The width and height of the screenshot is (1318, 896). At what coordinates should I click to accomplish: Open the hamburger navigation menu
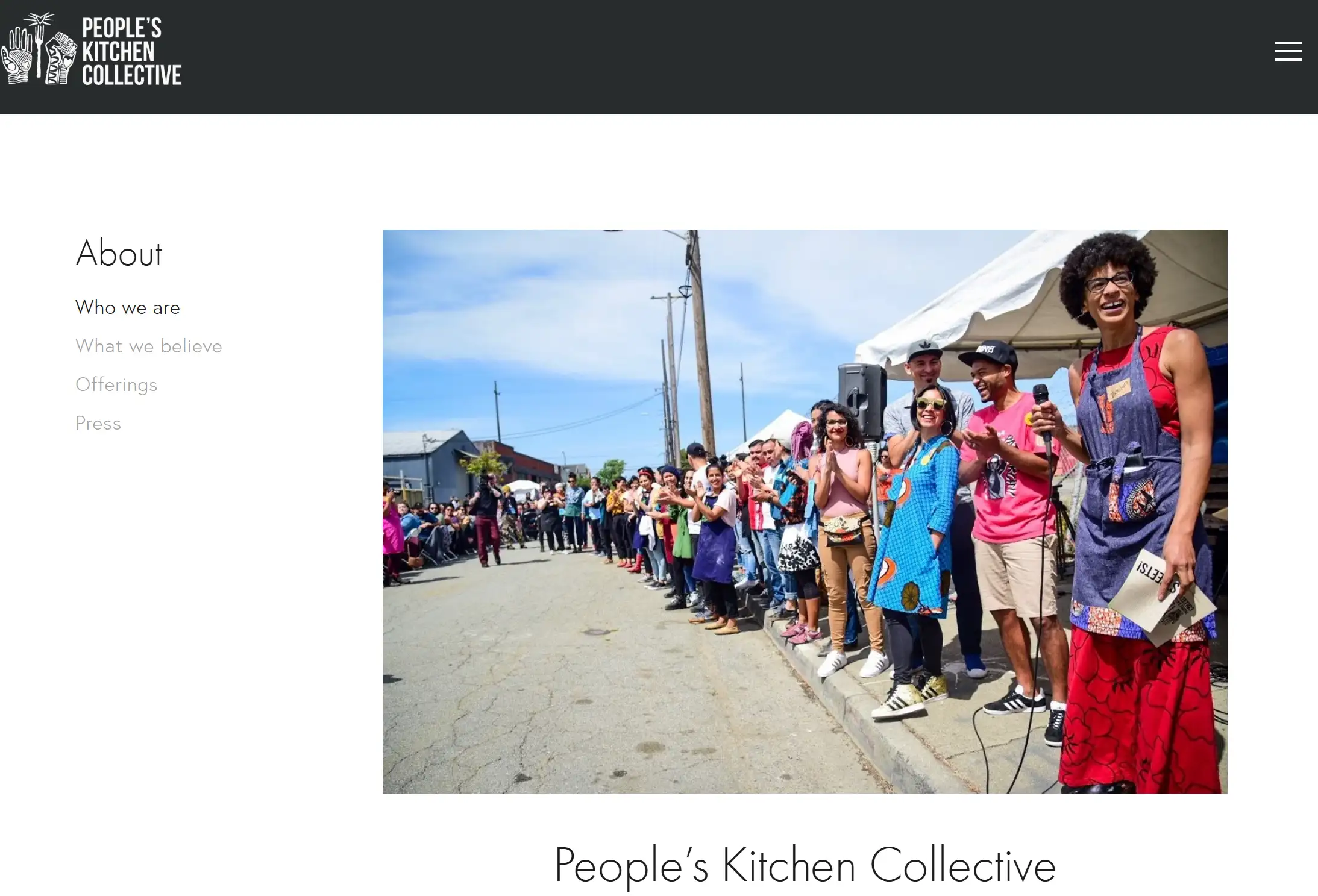1288,51
